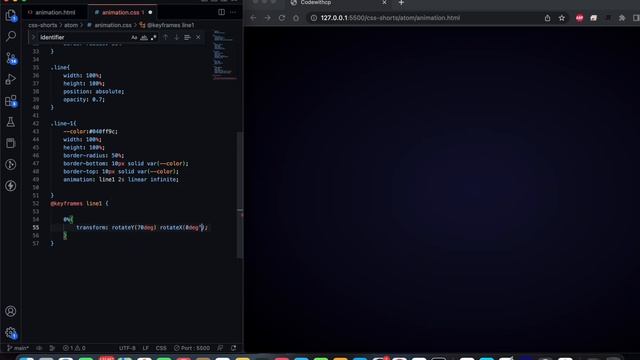
Task: Switch to the animation.html tab
Action: [55, 12]
